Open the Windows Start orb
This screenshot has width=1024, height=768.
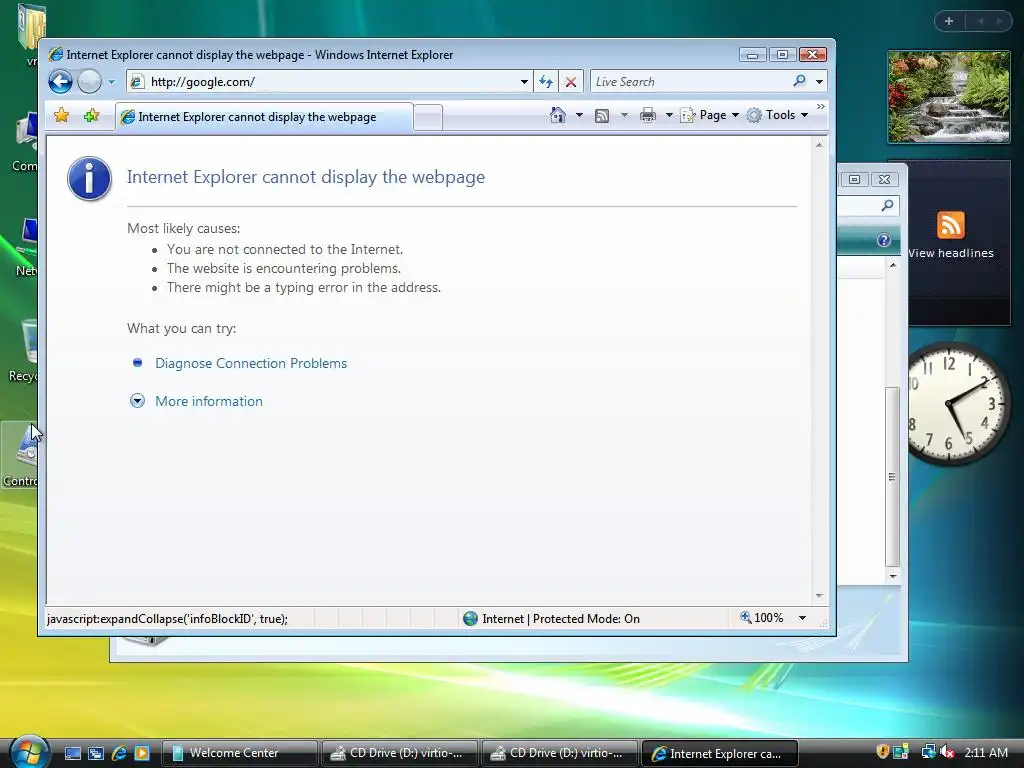(27, 752)
